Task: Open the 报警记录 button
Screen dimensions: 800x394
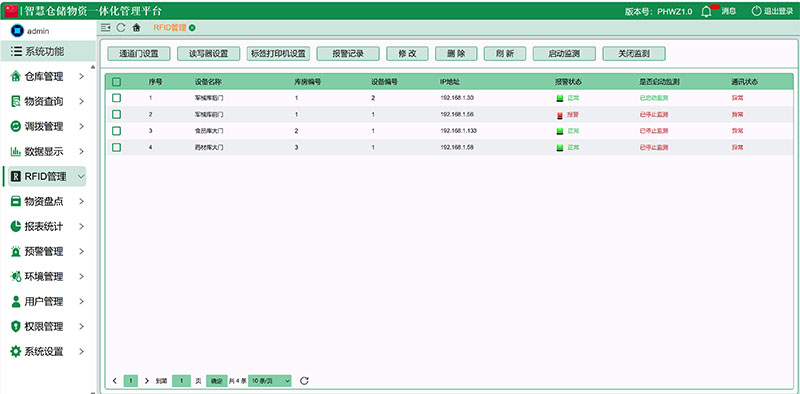Action: click(348, 54)
